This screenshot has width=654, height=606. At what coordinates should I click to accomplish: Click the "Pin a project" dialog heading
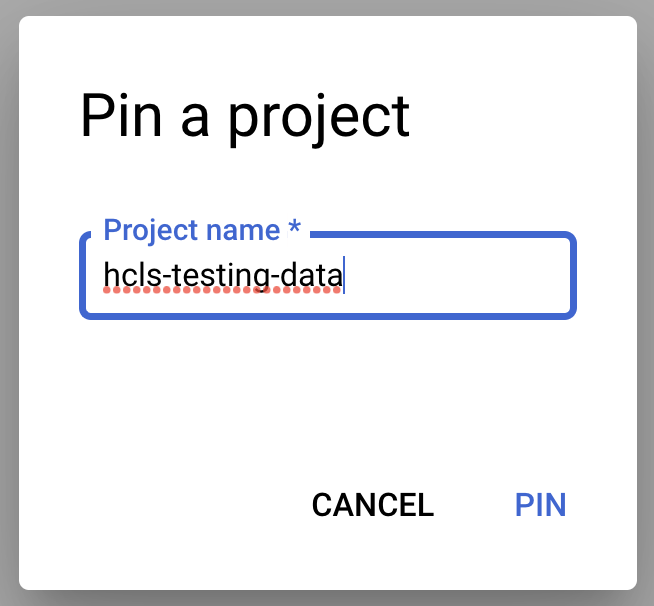tap(245, 116)
